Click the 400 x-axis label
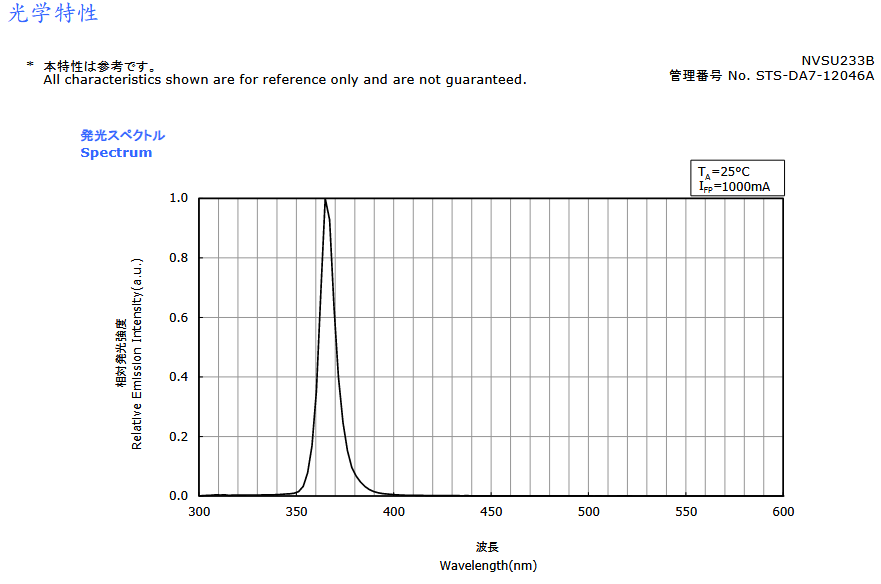This screenshot has width=881, height=584. 394,512
